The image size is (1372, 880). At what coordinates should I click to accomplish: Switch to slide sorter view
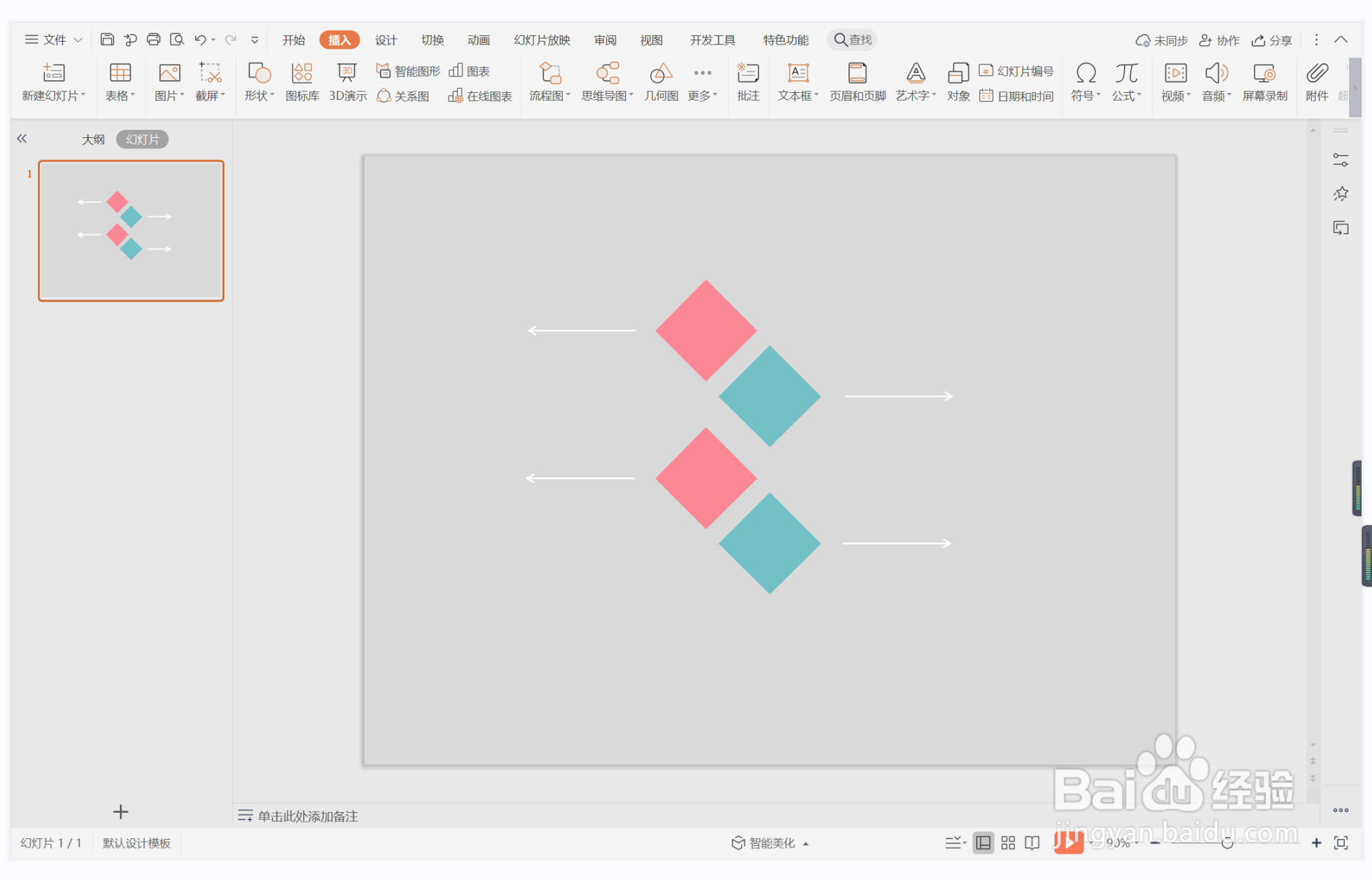[1008, 843]
